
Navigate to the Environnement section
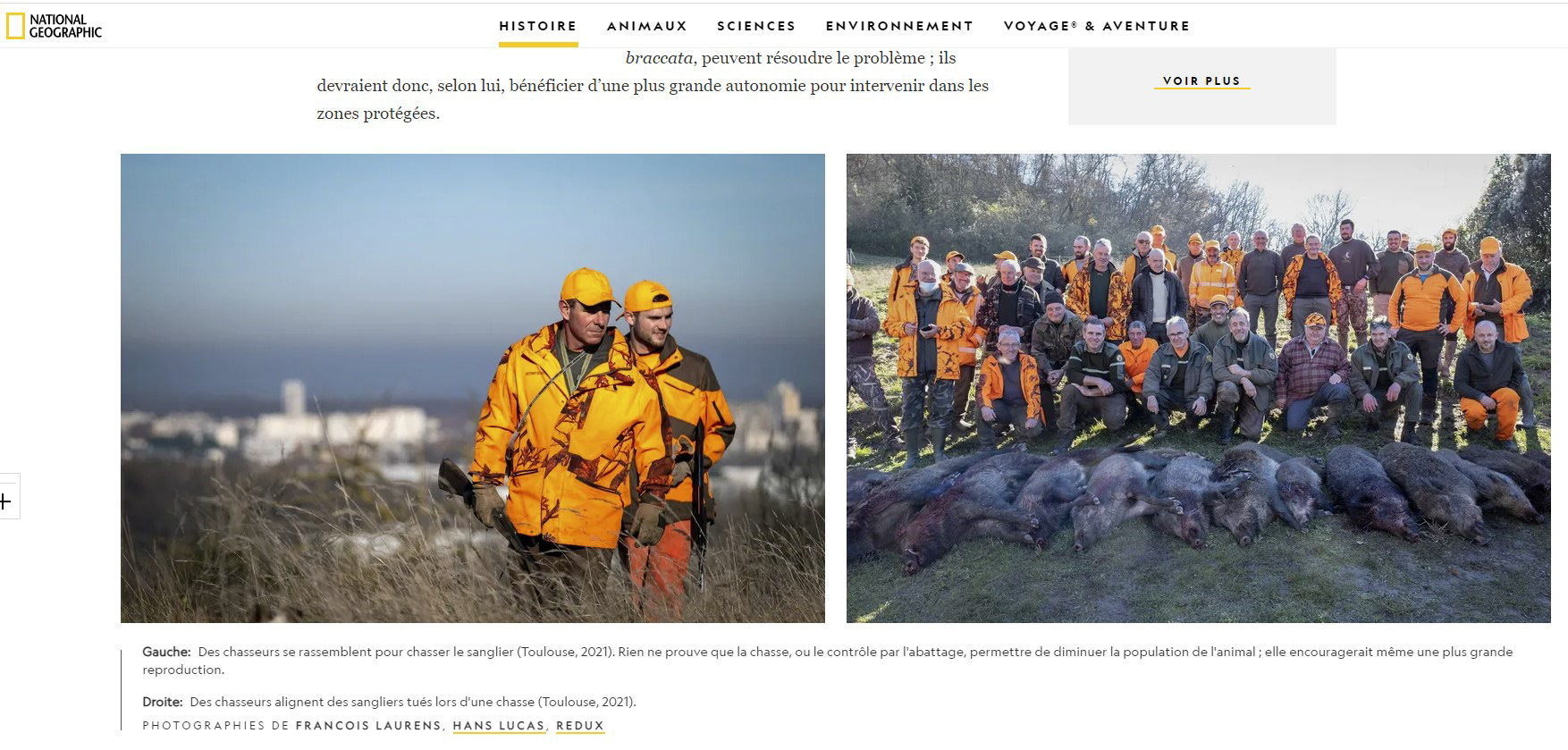click(899, 26)
